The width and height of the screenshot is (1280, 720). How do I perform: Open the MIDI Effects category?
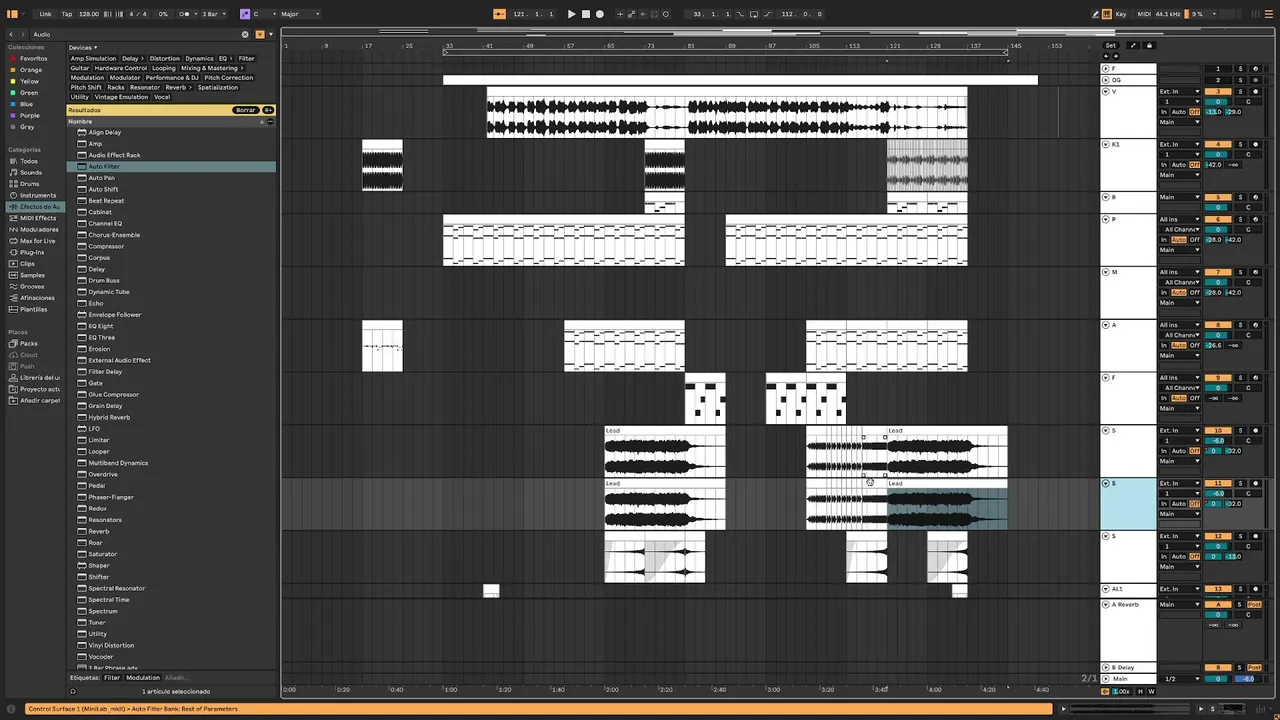38,218
